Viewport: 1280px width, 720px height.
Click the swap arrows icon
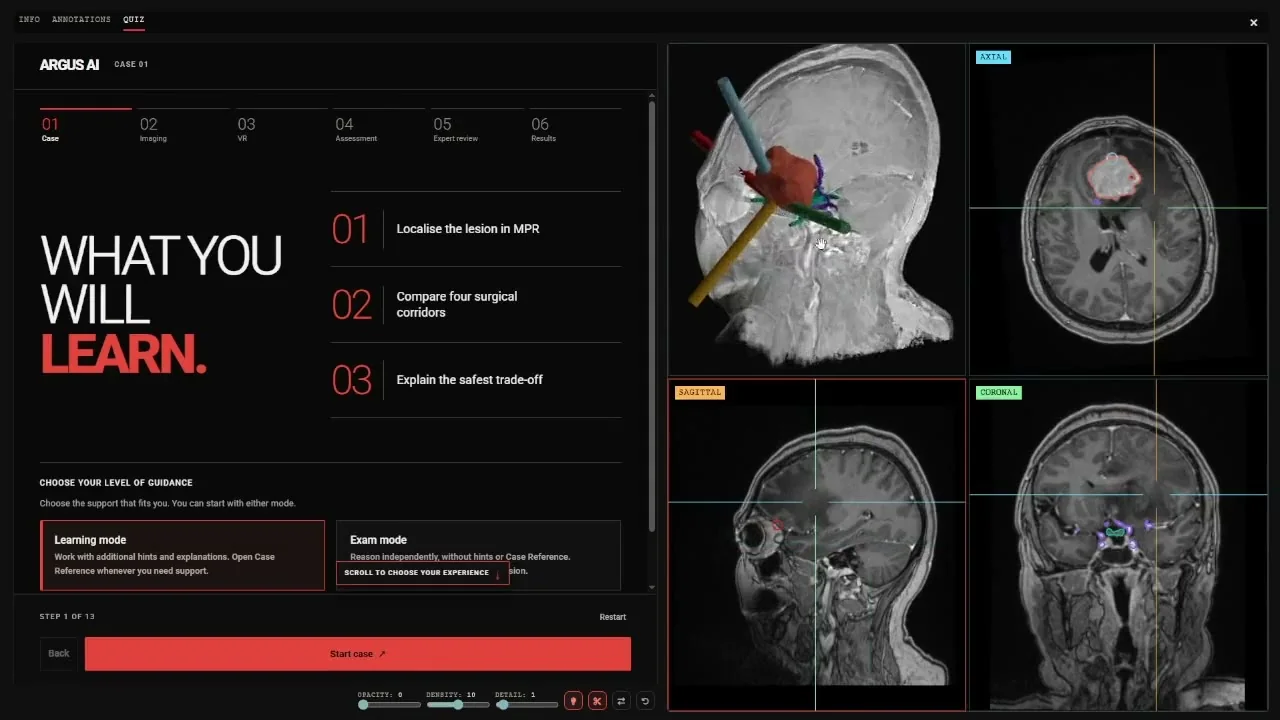621,701
